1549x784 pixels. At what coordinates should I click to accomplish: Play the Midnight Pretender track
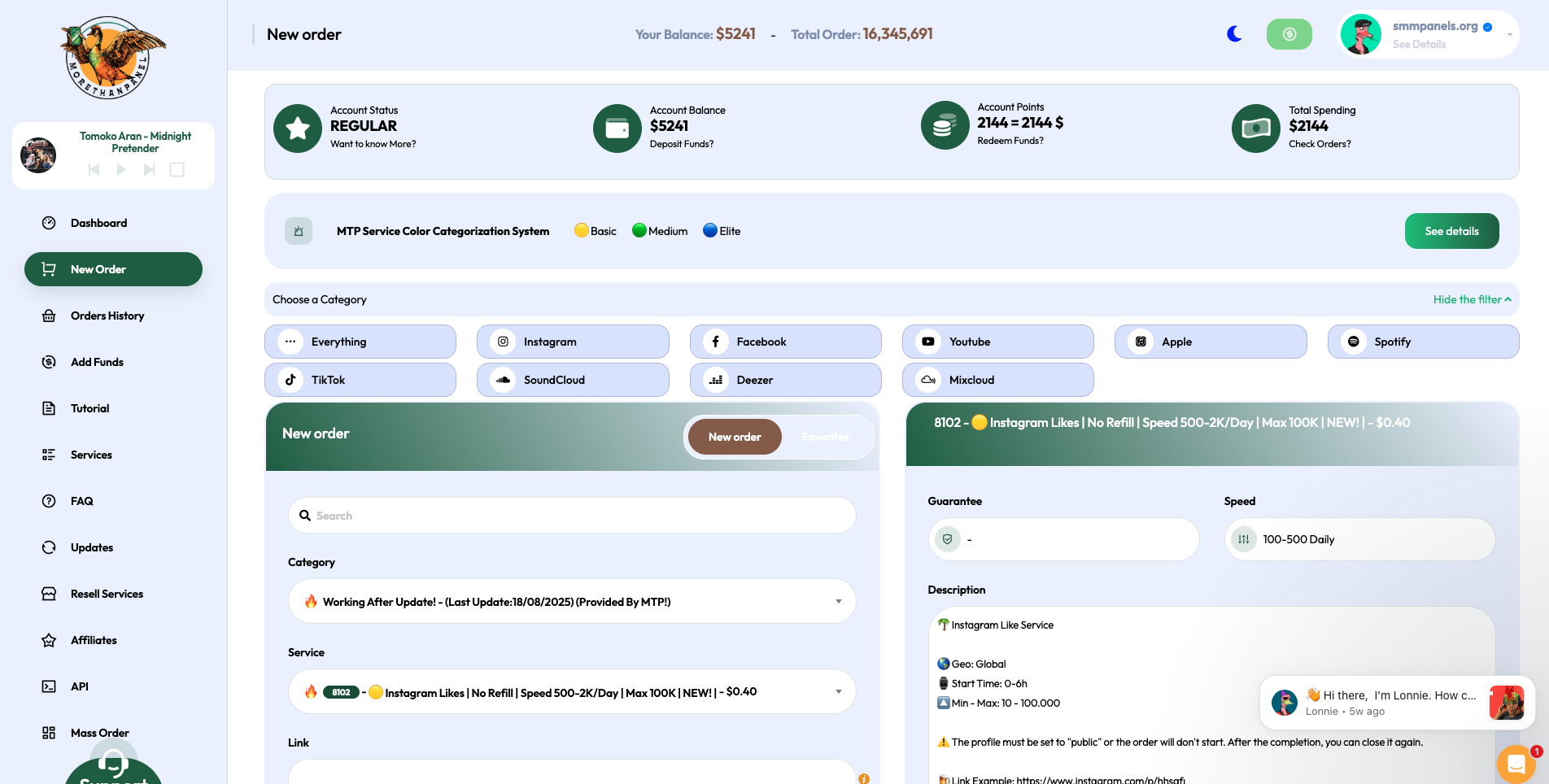click(x=121, y=170)
